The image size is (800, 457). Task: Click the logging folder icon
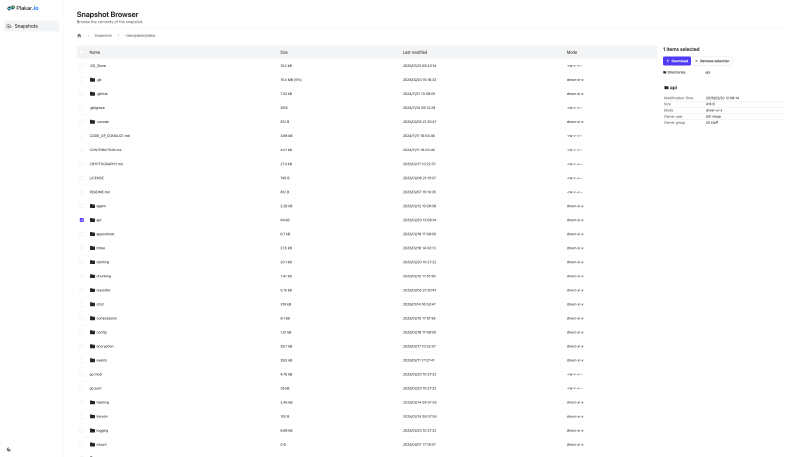coord(92,430)
